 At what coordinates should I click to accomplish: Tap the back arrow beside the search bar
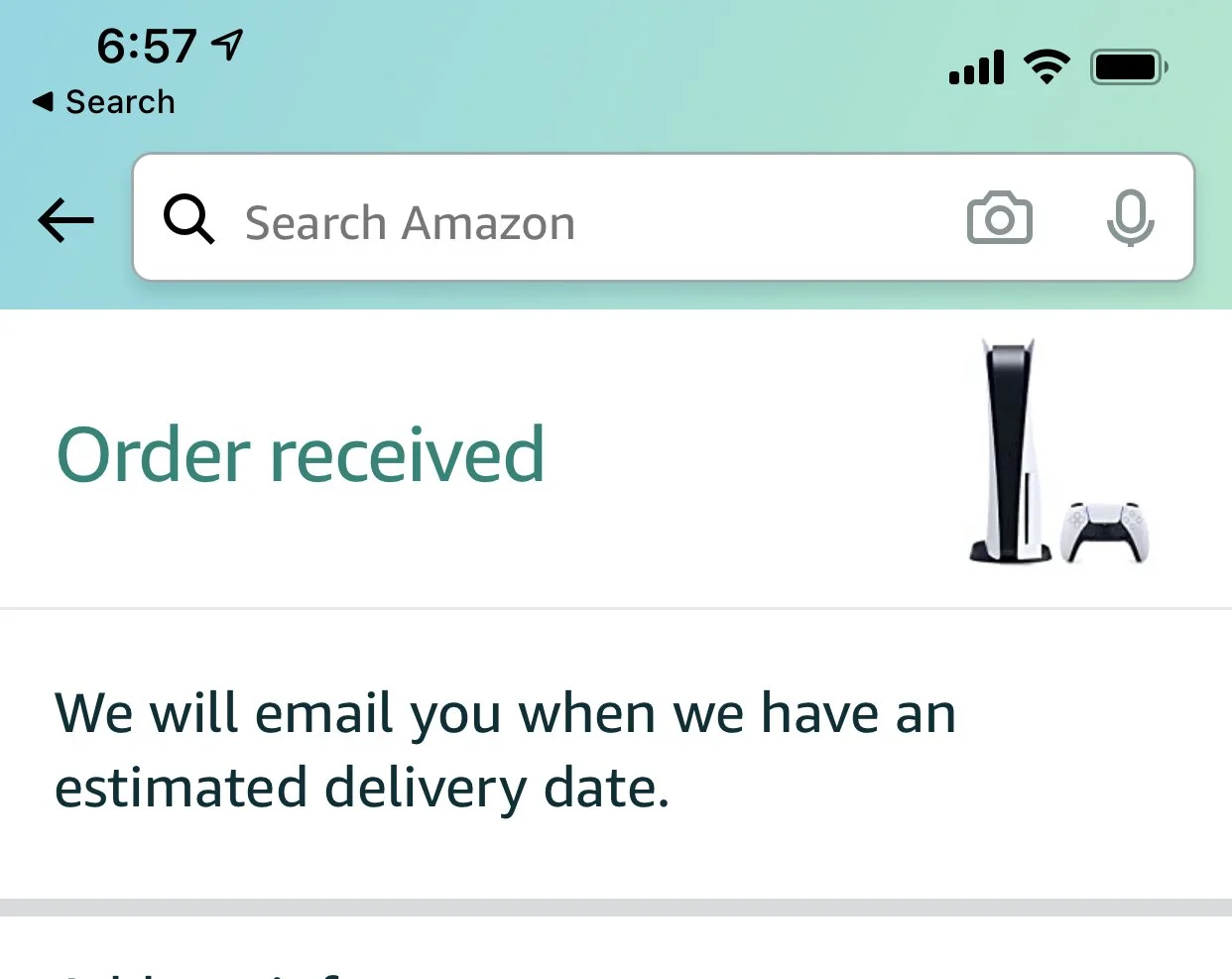click(x=65, y=219)
